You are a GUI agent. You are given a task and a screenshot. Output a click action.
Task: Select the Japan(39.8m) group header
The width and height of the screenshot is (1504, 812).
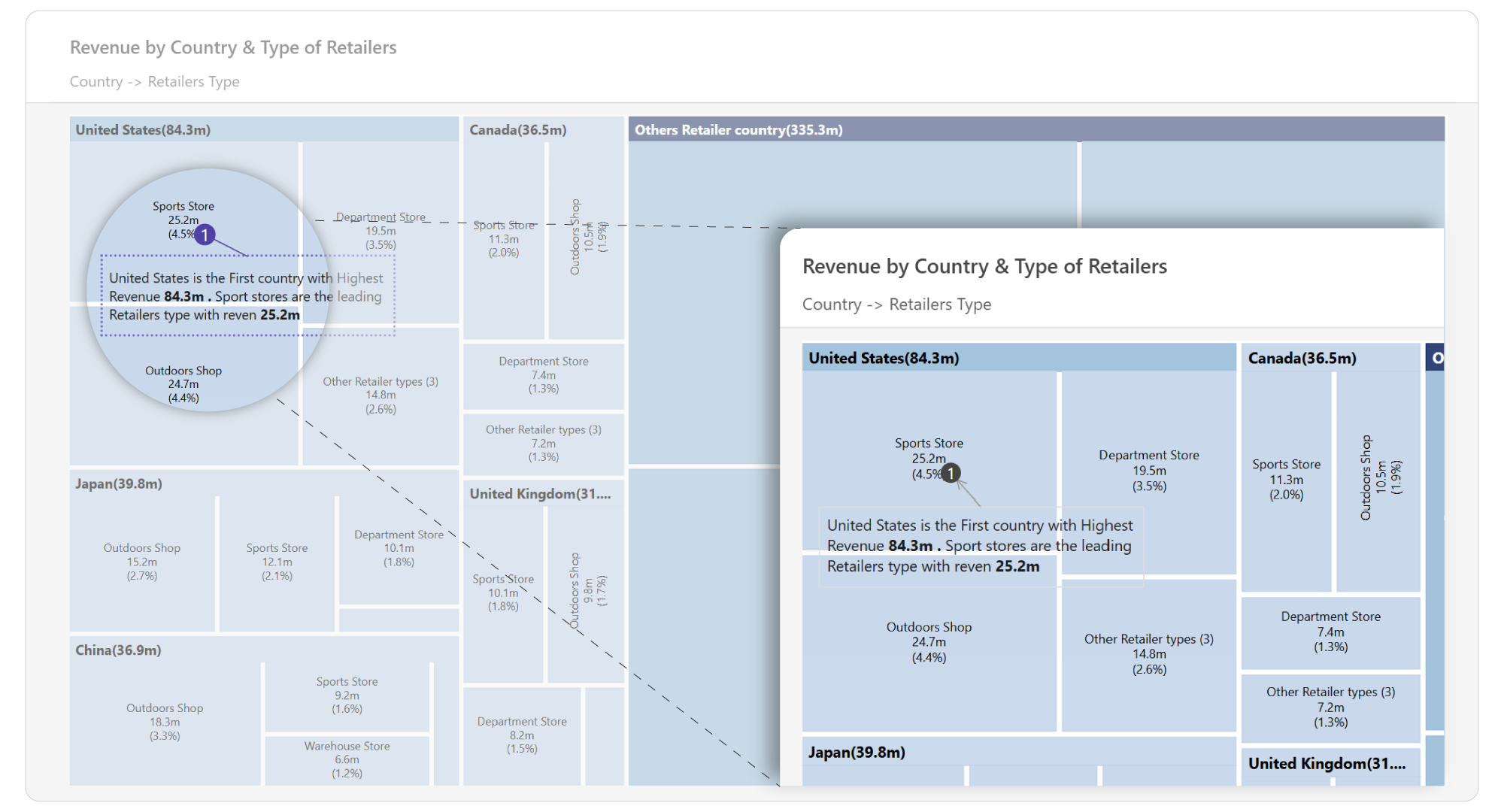pyautogui.click(x=264, y=483)
